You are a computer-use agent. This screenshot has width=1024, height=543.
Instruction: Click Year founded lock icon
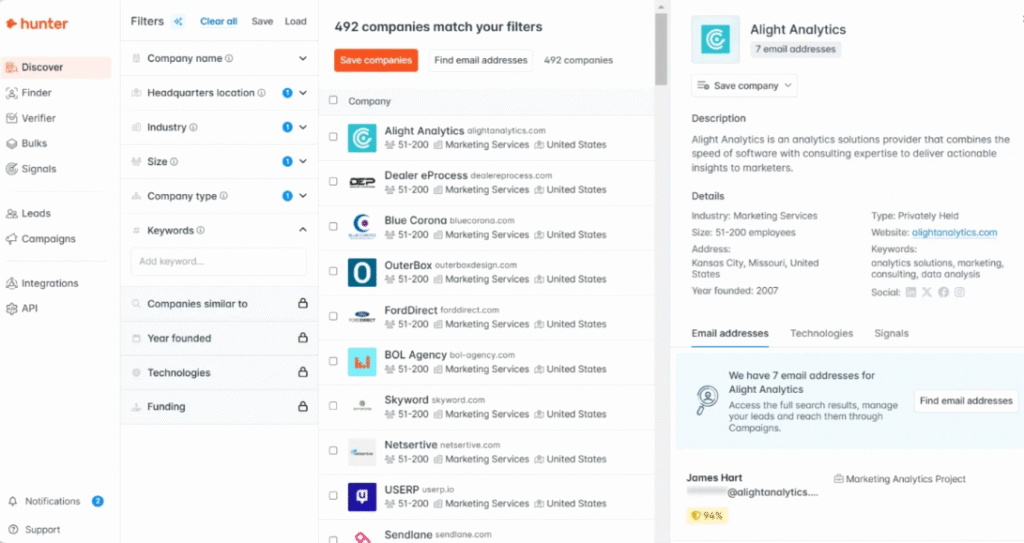[303, 338]
